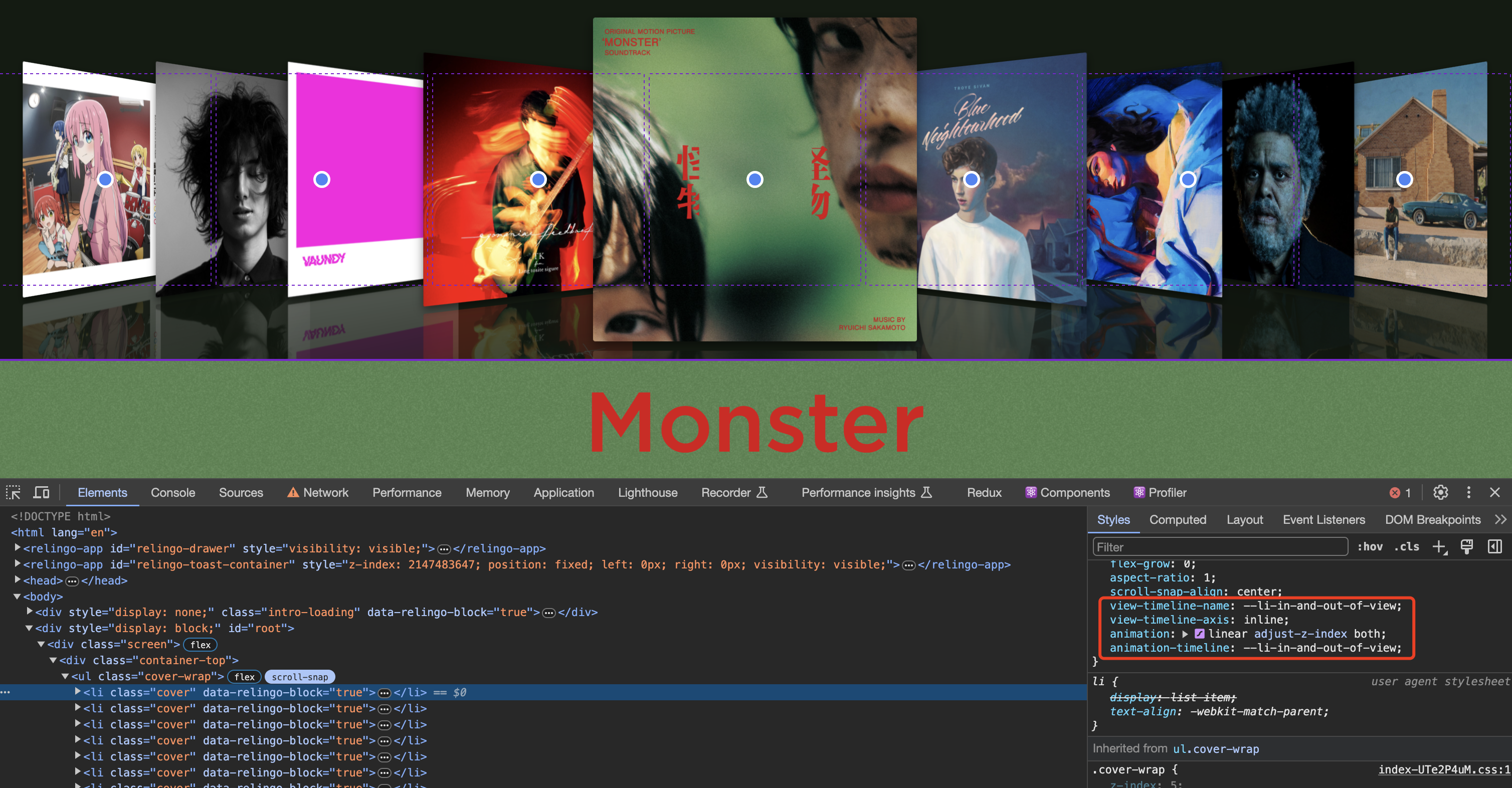Viewport: 1512px width, 788px height.
Task: Open DevTools settings gear
Action: (x=1440, y=492)
